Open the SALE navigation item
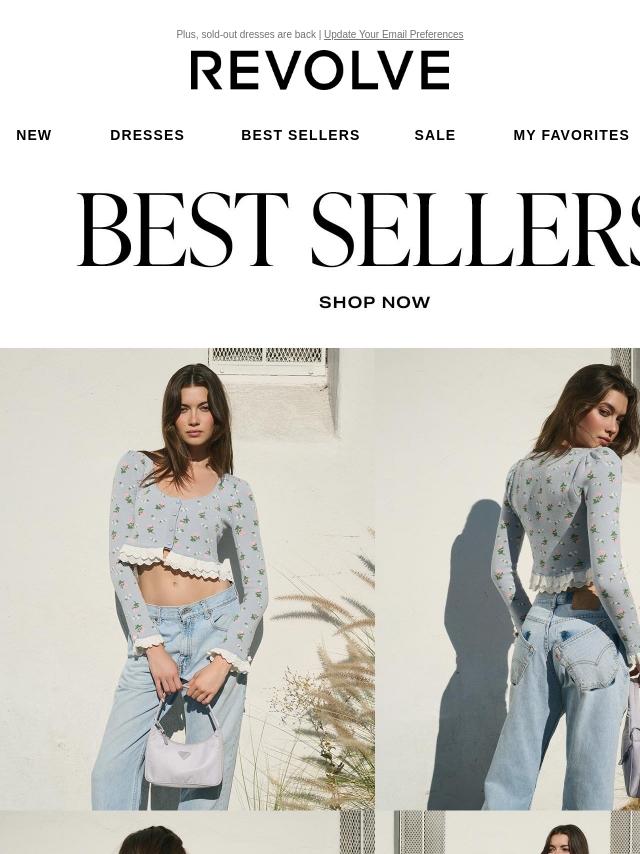 pyautogui.click(x=435, y=135)
